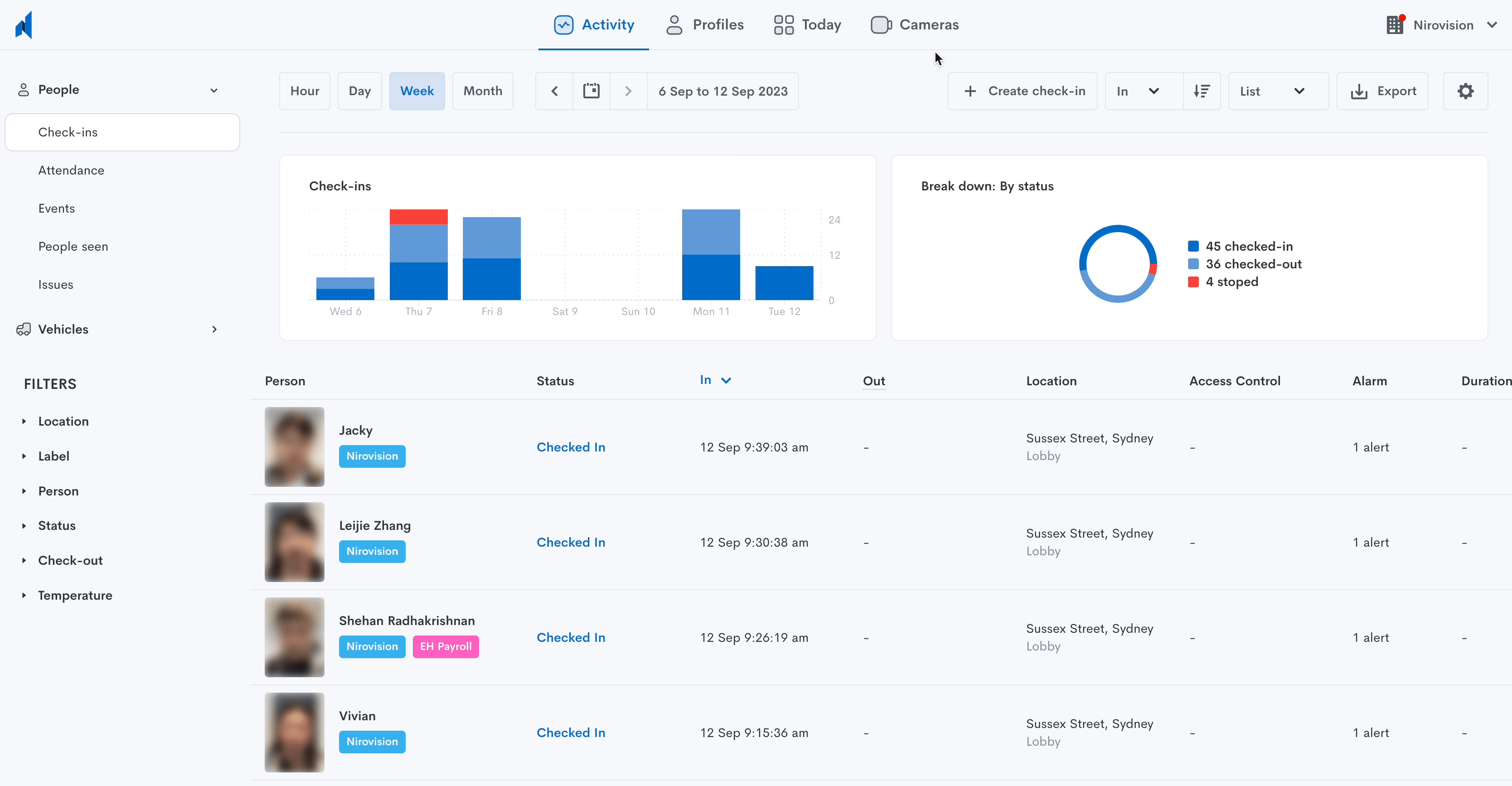Select the Month time range

[x=483, y=91]
